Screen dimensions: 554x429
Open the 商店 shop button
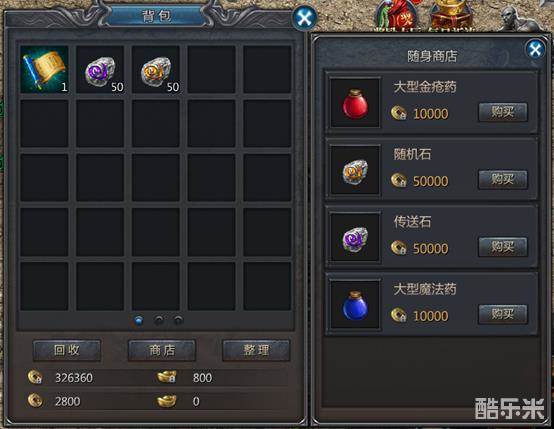pos(162,350)
